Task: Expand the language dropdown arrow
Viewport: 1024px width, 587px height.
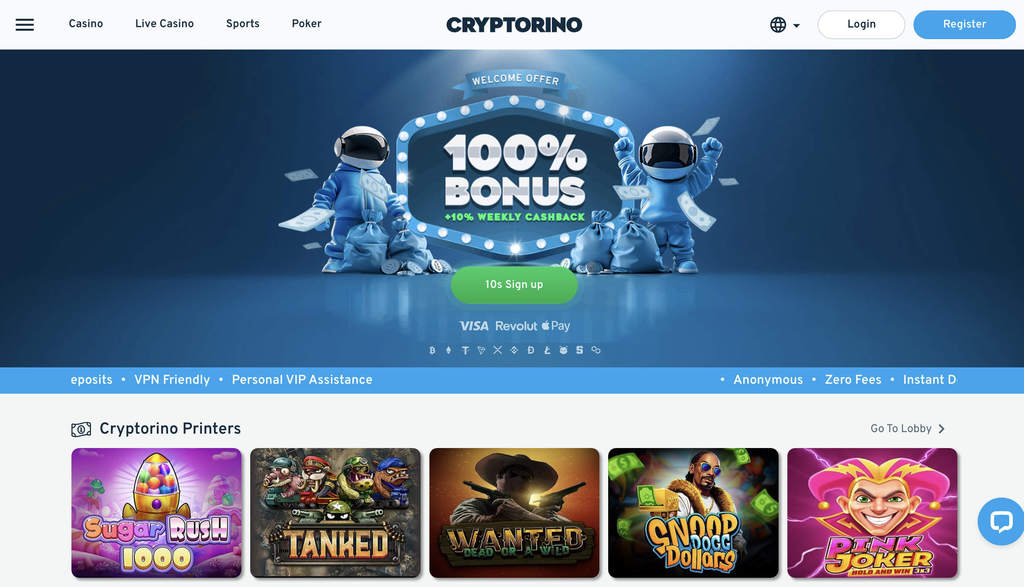Action: pyautogui.click(x=796, y=25)
